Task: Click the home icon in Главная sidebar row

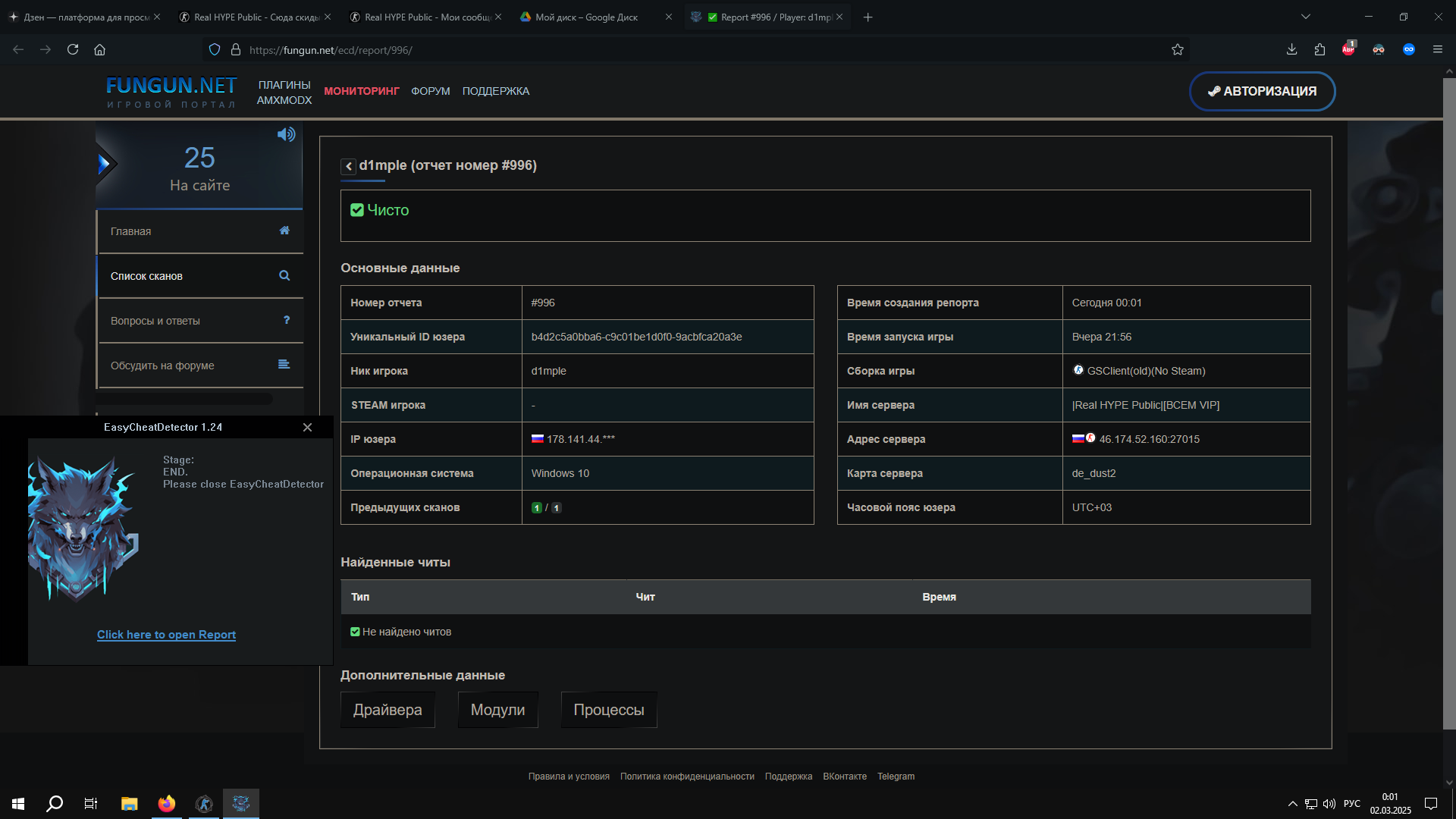Action: 284,231
